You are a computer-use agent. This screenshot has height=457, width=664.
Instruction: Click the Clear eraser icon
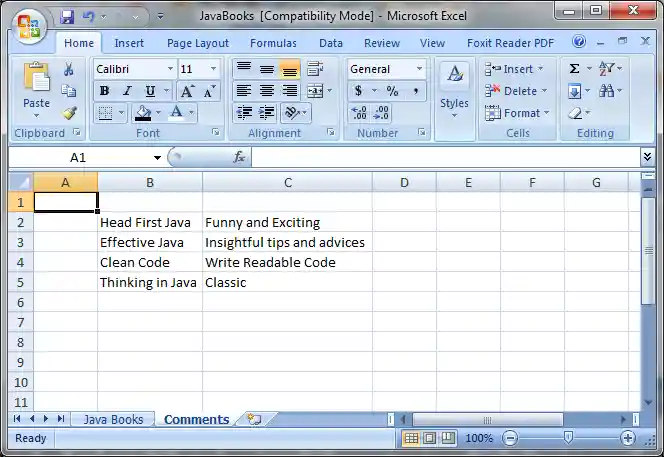(x=575, y=113)
